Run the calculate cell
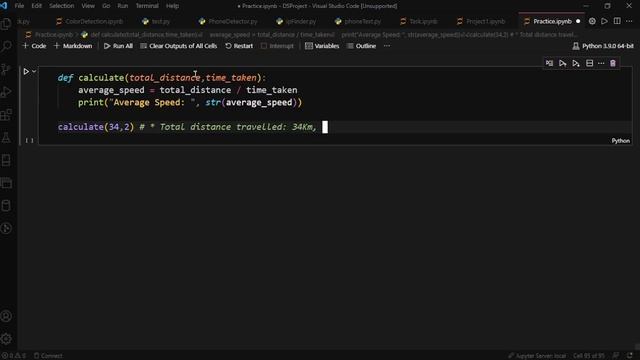 tap(26, 72)
